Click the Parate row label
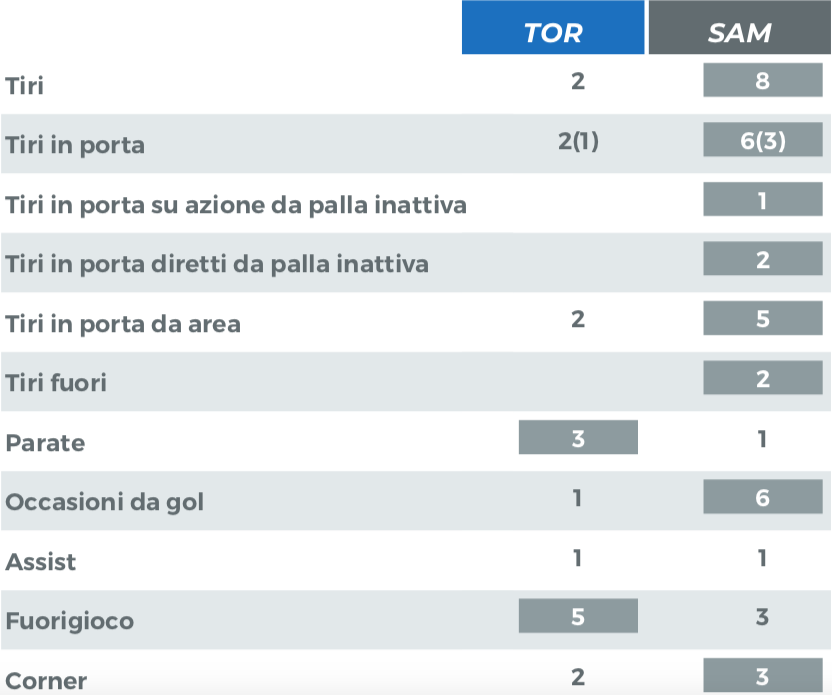832x695 pixels. click(45, 442)
